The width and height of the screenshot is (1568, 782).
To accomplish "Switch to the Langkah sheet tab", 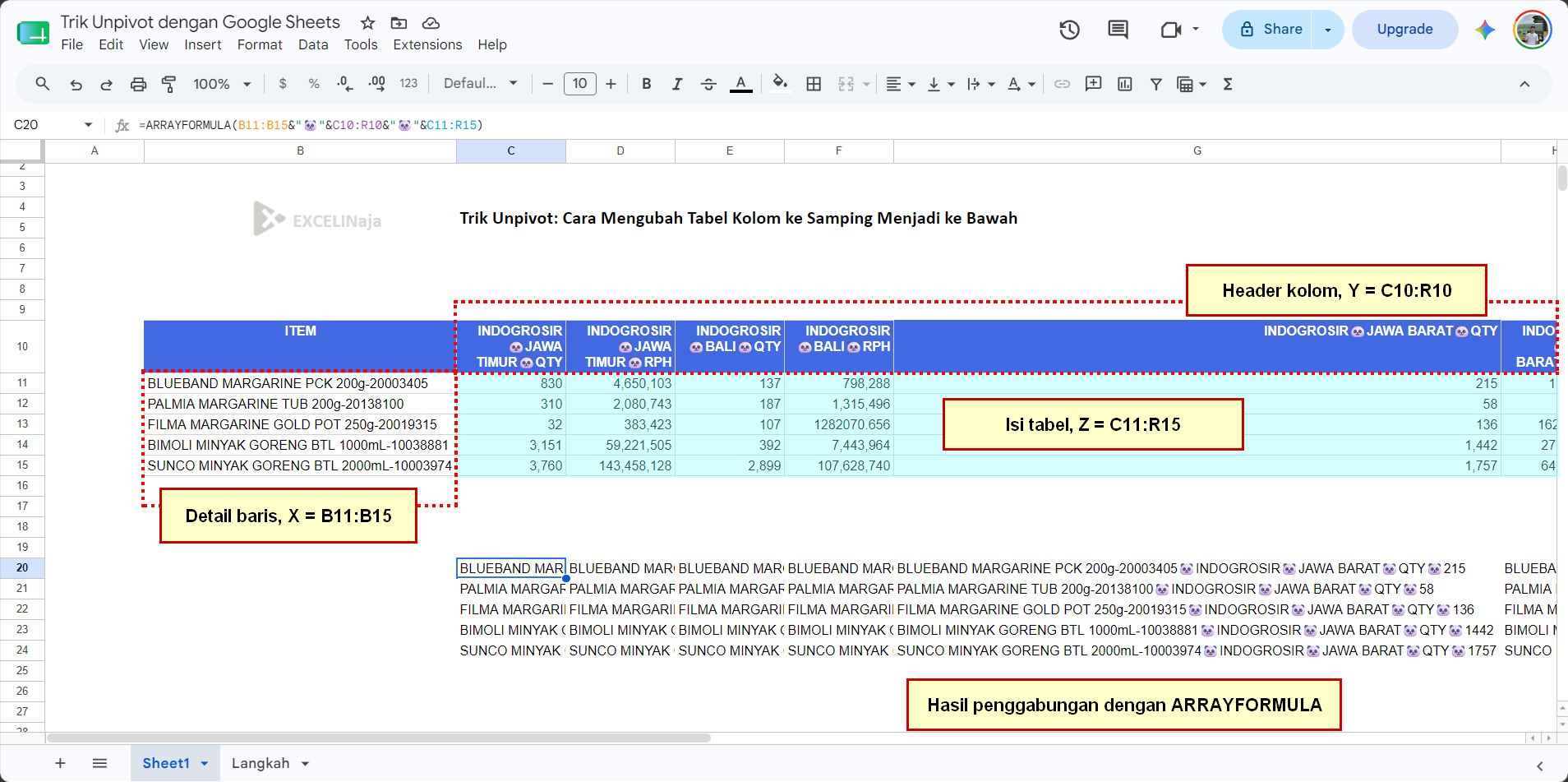I will [270, 763].
